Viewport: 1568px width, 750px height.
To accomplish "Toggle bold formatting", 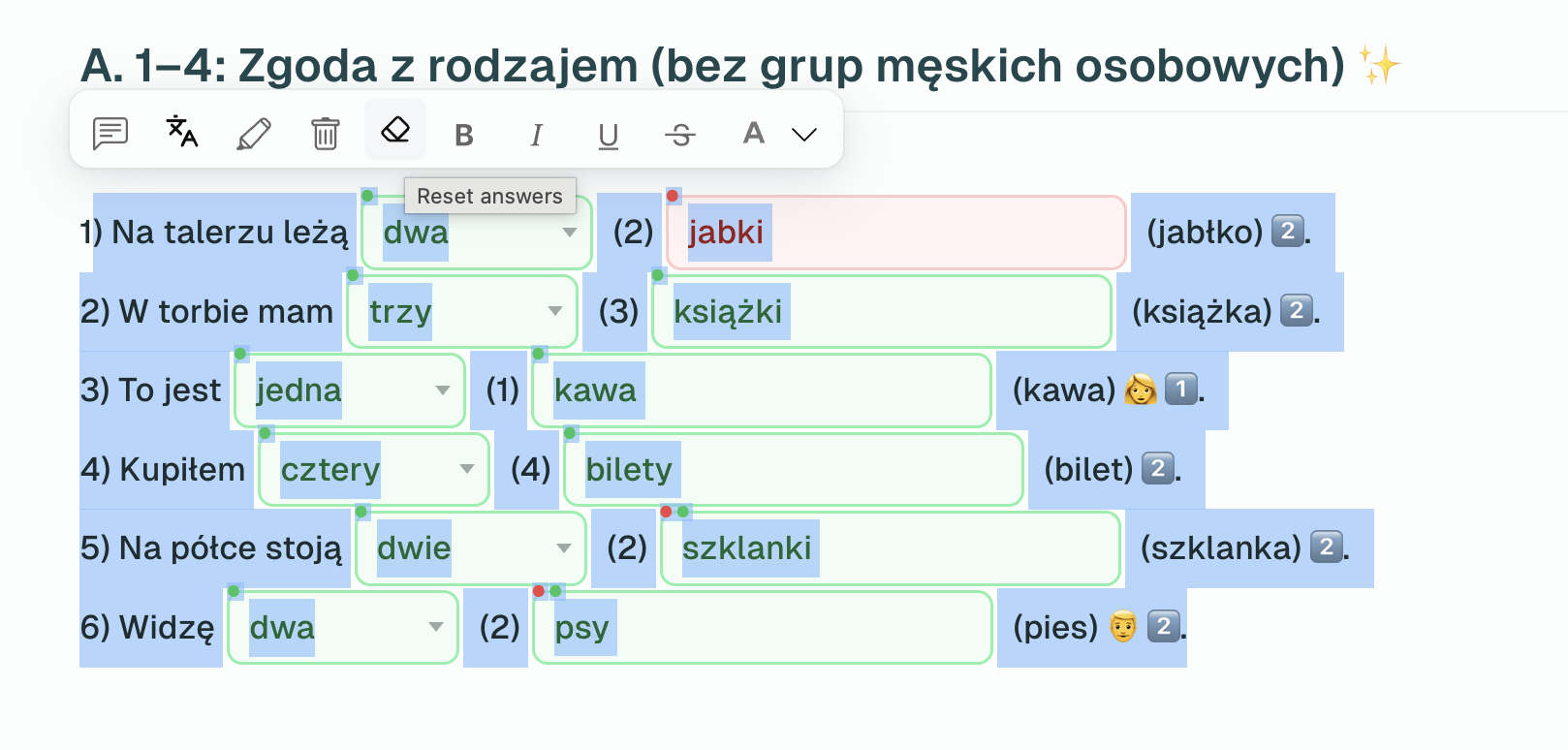I will point(464,135).
